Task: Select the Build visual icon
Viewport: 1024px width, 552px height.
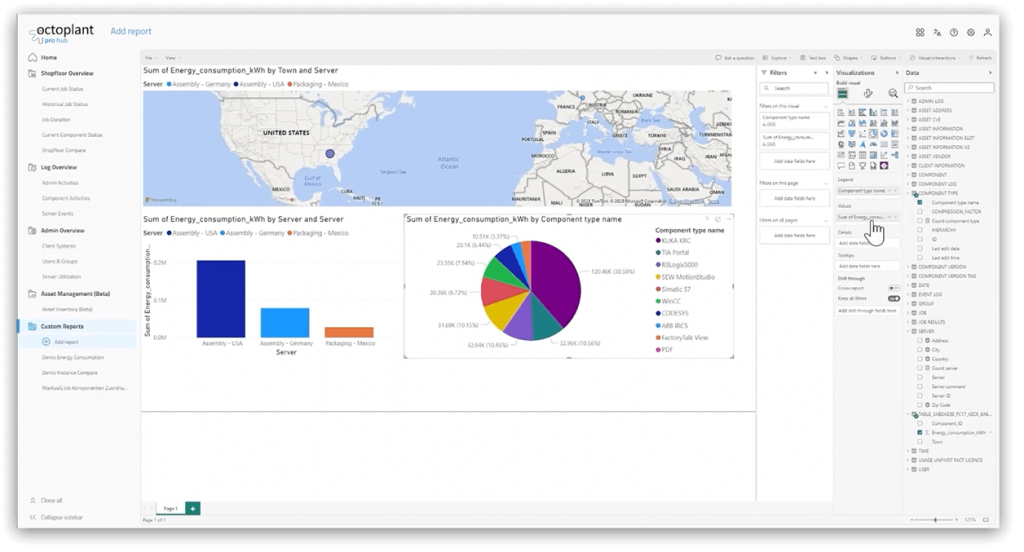Action: coord(843,93)
